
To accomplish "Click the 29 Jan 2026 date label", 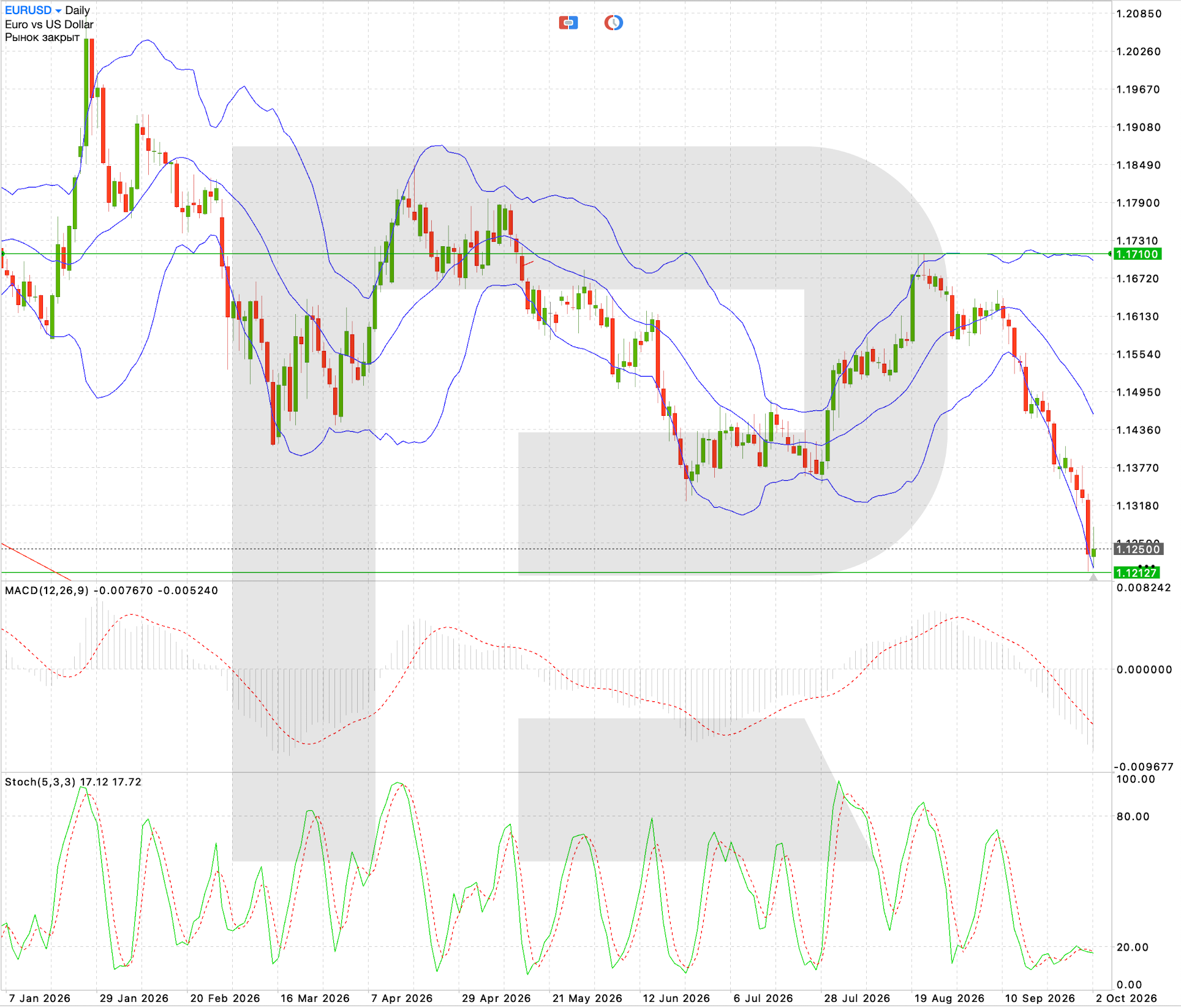I will click(134, 998).
